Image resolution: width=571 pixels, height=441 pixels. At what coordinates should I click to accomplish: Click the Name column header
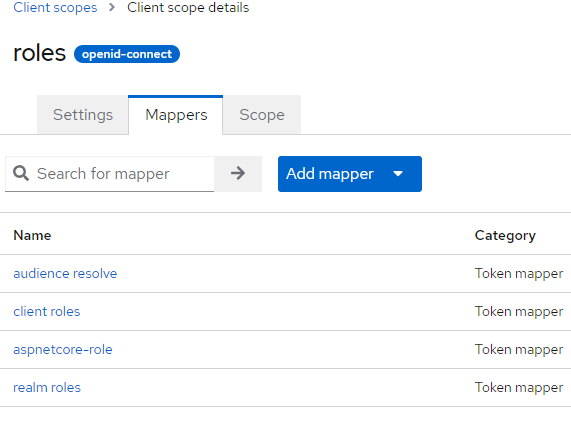(x=32, y=235)
